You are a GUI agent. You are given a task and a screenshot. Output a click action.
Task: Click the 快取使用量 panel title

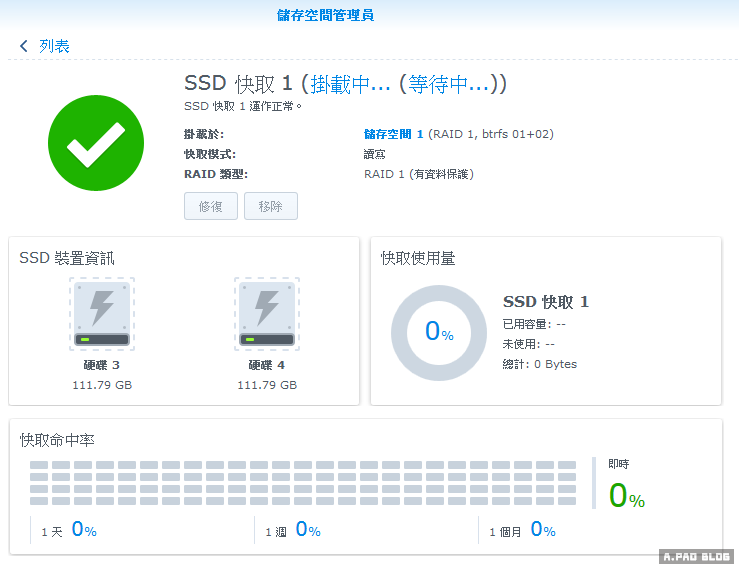pos(418,258)
